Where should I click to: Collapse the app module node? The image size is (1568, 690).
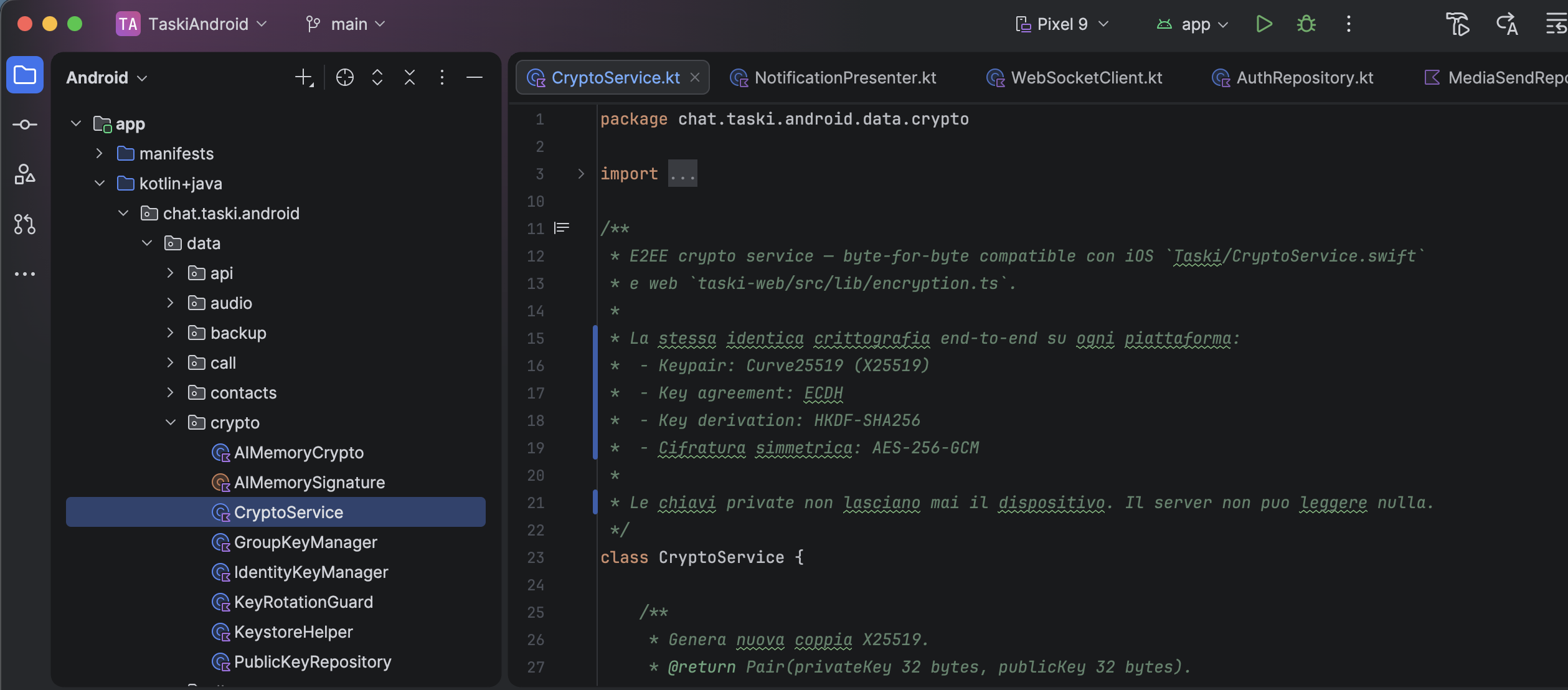pyautogui.click(x=76, y=123)
